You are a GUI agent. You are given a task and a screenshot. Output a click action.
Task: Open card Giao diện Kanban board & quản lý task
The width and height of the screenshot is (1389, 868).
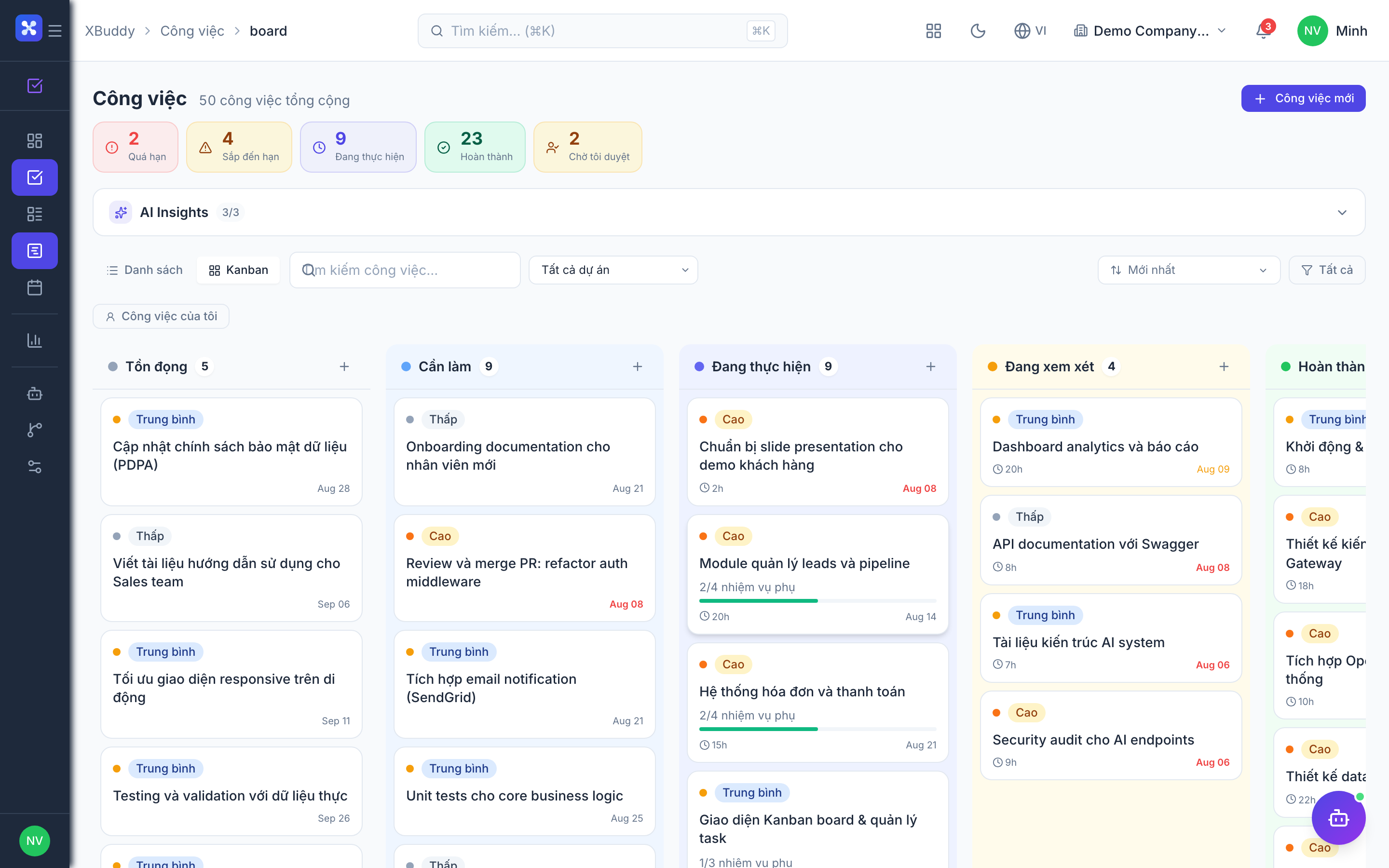[x=817, y=821]
